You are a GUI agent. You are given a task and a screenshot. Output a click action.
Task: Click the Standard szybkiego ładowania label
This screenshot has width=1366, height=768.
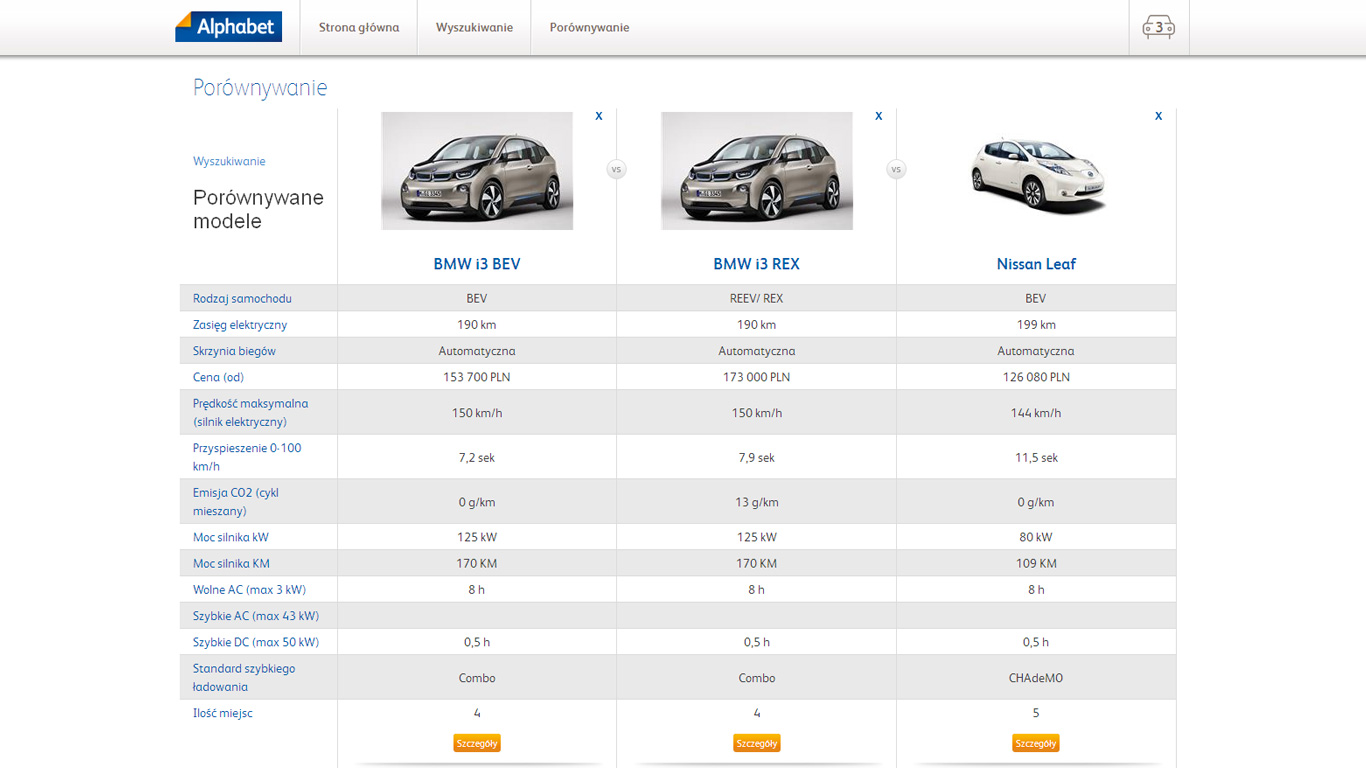coord(244,677)
